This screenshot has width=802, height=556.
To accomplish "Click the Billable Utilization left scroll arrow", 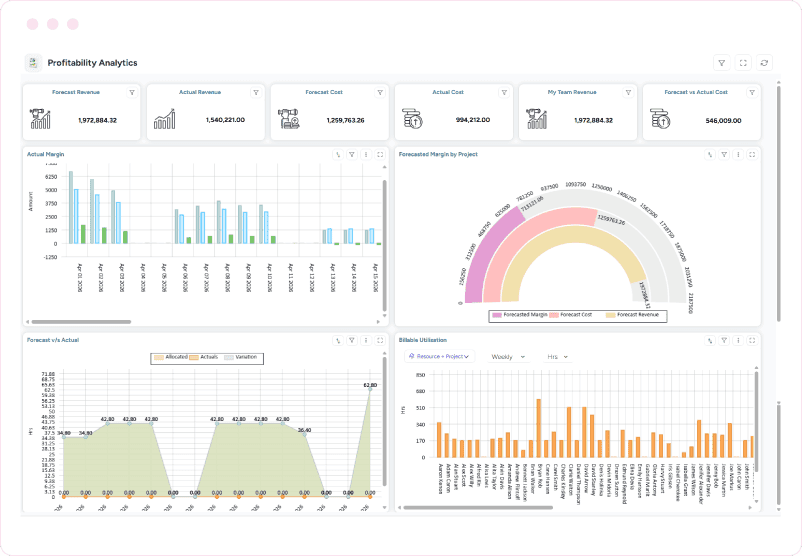I will click(399, 508).
